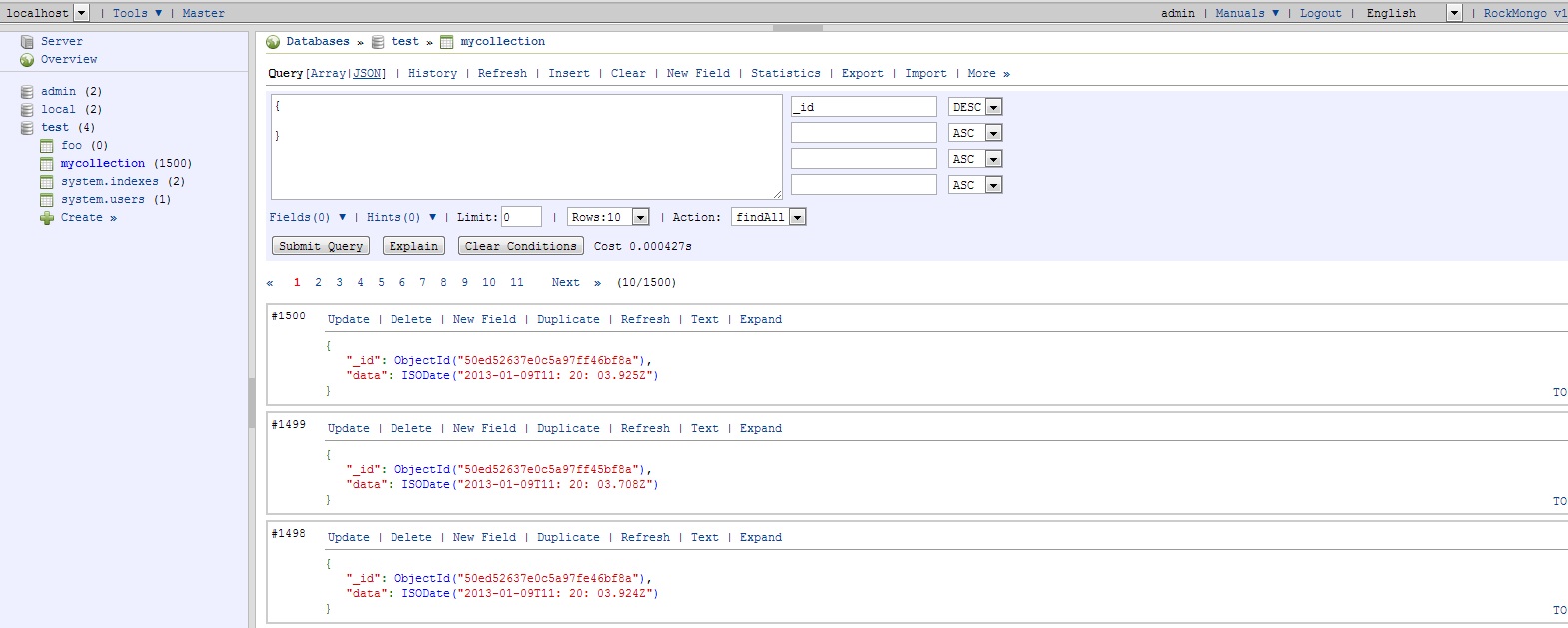Click Update on record #1500
The height and width of the screenshot is (628, 1568).
click(348, 320)
